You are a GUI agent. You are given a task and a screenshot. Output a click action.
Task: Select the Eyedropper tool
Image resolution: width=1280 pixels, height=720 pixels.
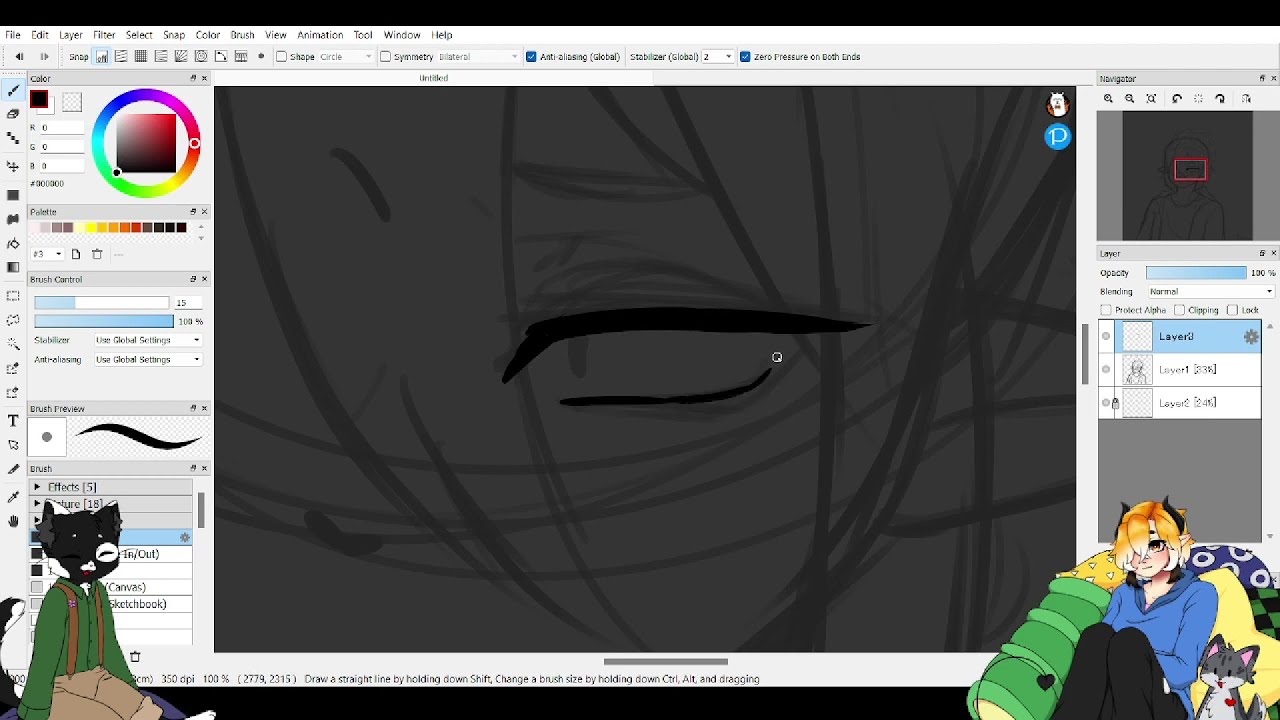coord(13,496)
